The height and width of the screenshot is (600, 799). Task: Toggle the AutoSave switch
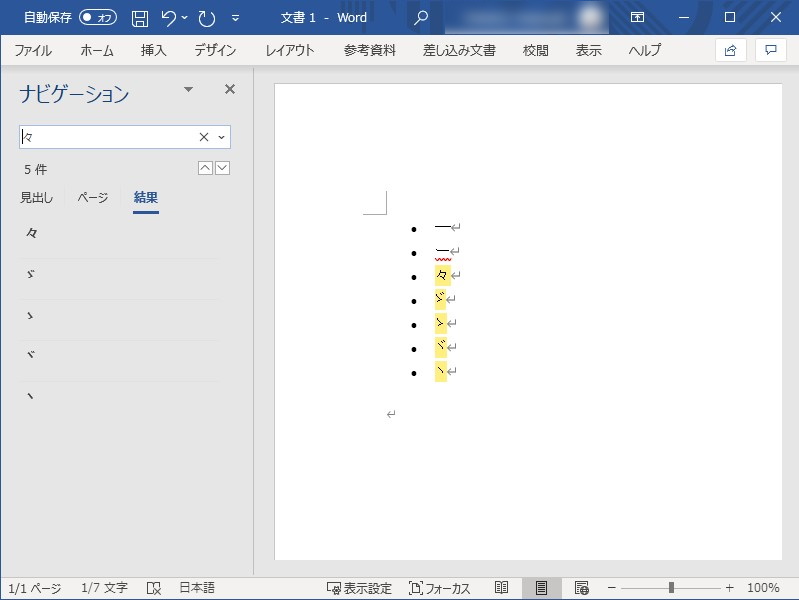[98, 18]
